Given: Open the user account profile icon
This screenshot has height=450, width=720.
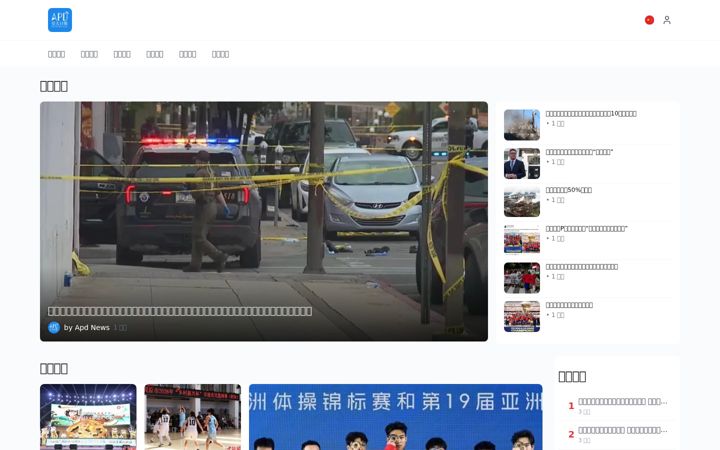Looking at the screenshot, I should [667, 20].
